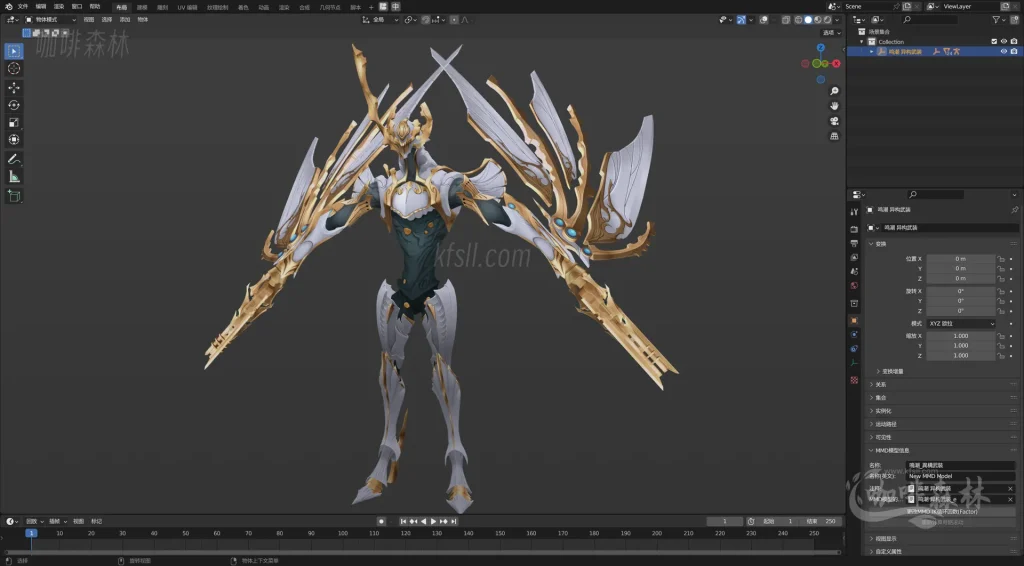Pick the Measure ruler tool
The image size is (1024, 566).
tap(14, 177)
